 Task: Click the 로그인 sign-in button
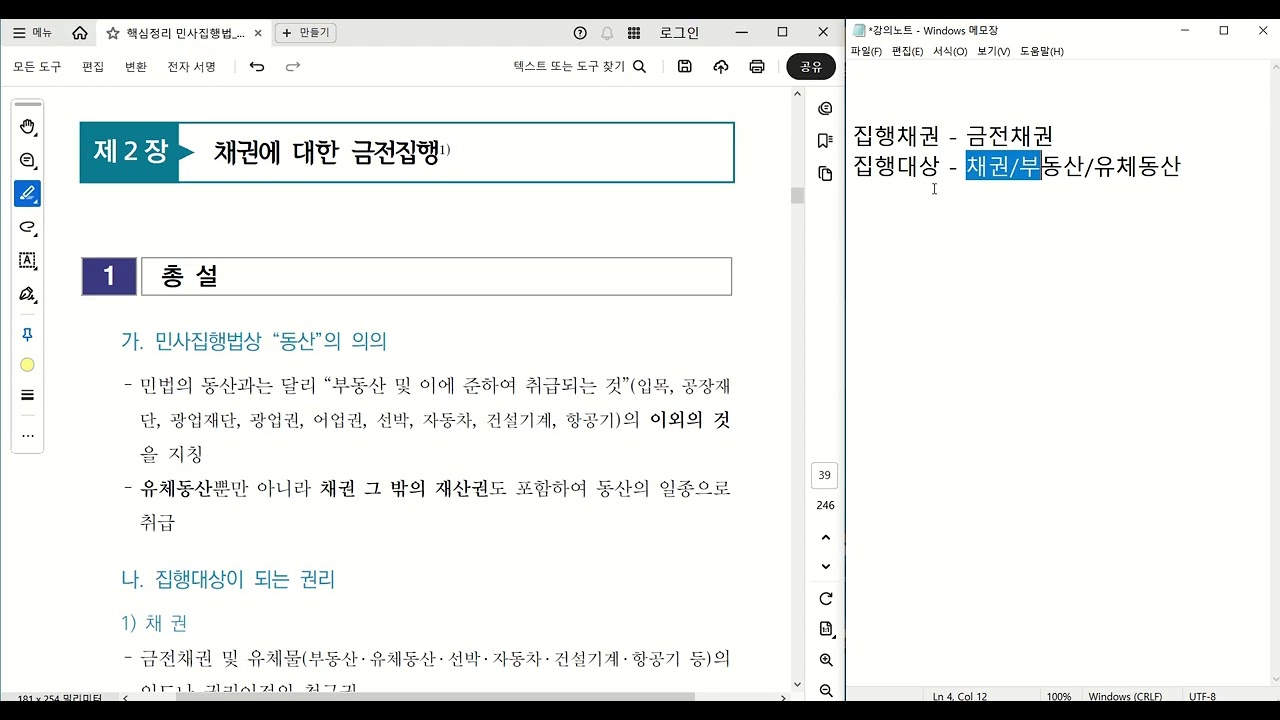(x=679, y=33)
